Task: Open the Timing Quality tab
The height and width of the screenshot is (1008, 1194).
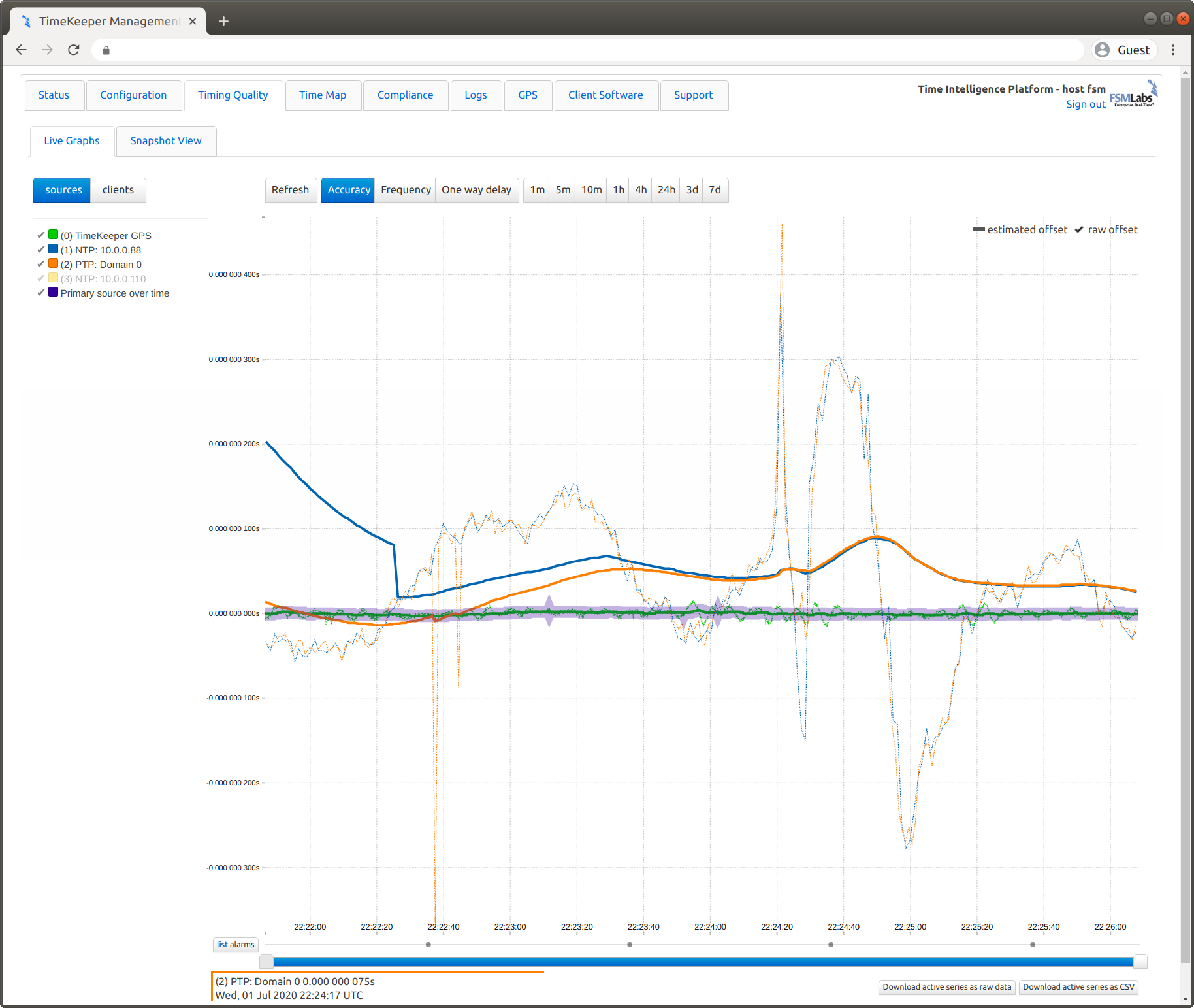Action: [233, 95]
